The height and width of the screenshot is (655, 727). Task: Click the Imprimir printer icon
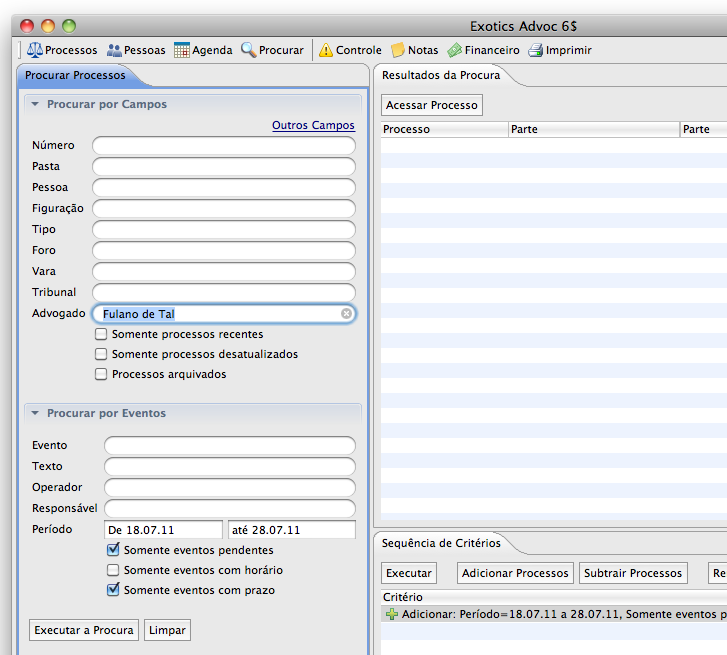pos(535,50)
